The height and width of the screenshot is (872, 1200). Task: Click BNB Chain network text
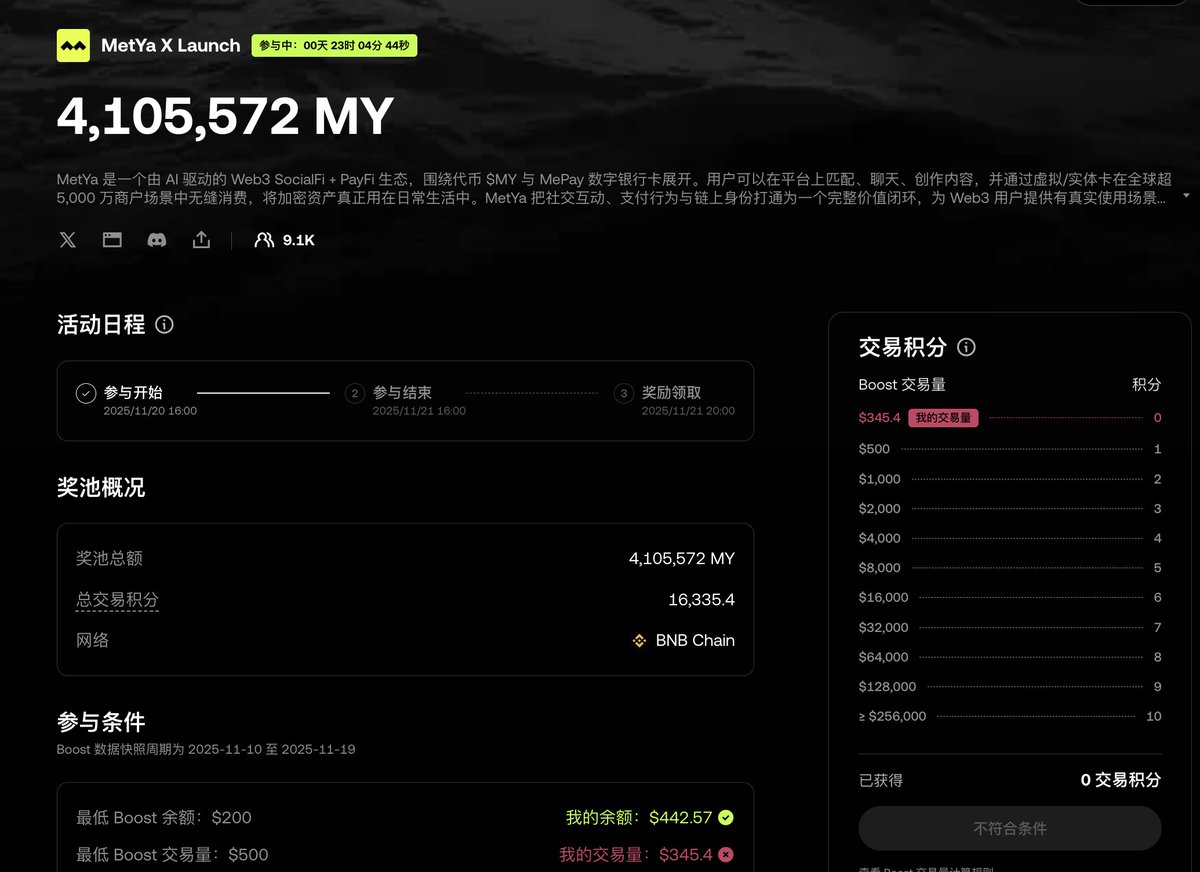(695, 640)
